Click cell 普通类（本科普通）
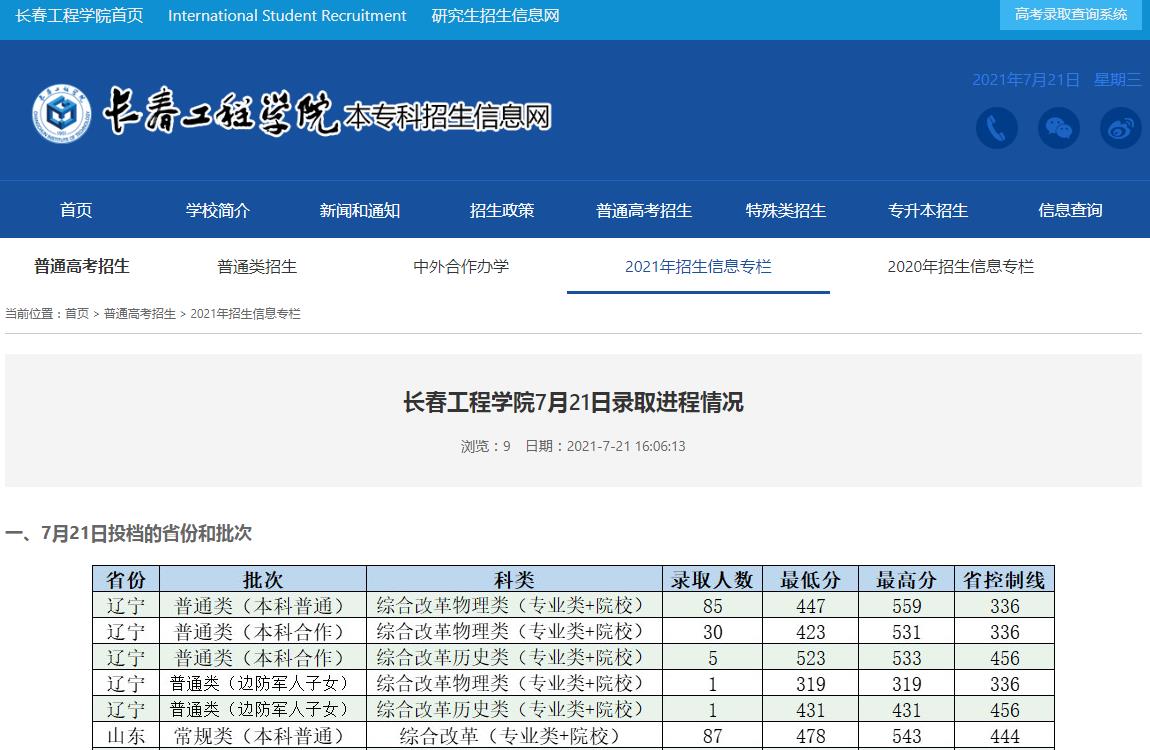The width and height of the screenshot is (1150, 750). pos(263,605)
